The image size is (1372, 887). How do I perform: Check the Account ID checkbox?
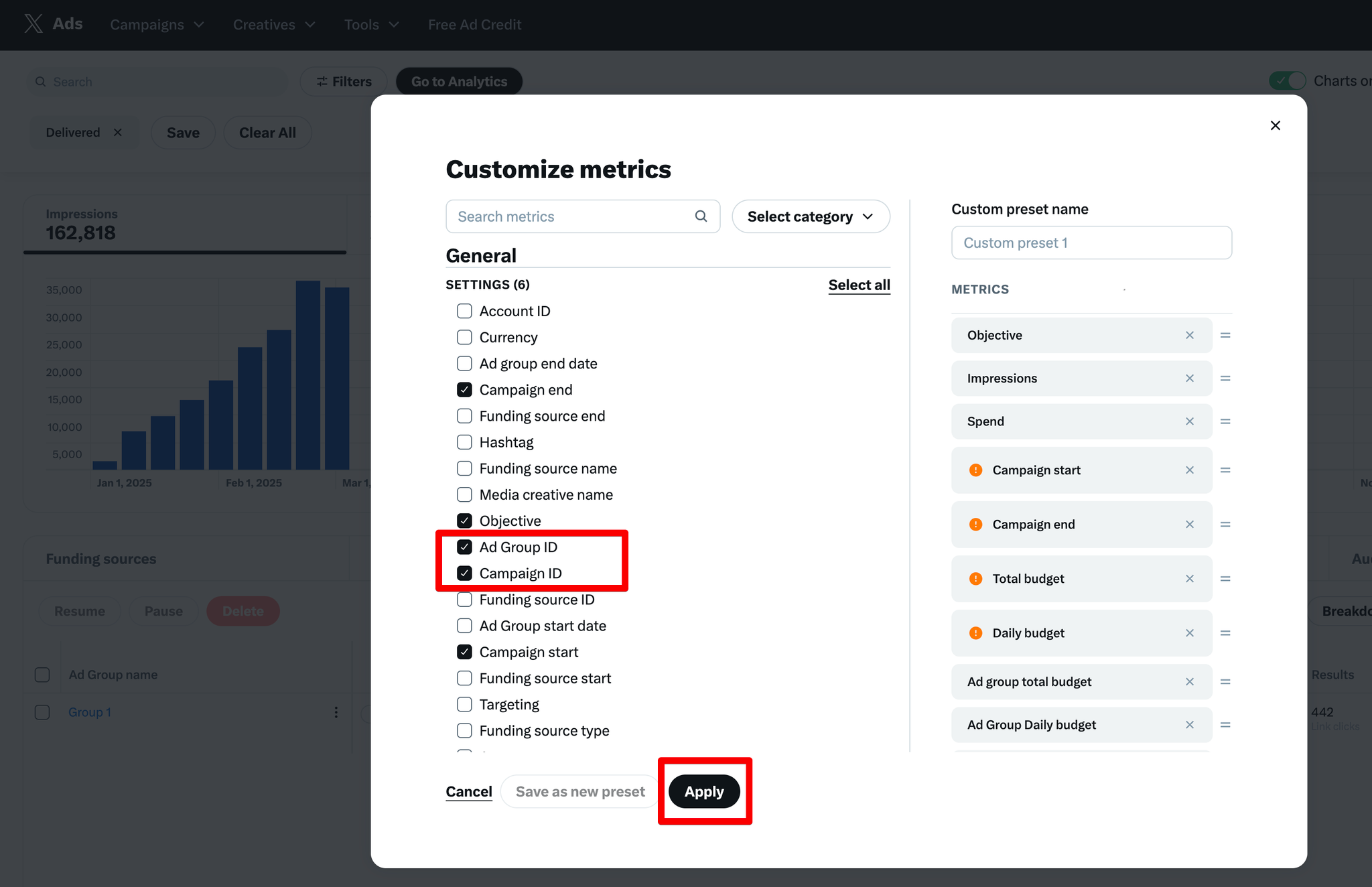tap(464, 312)
